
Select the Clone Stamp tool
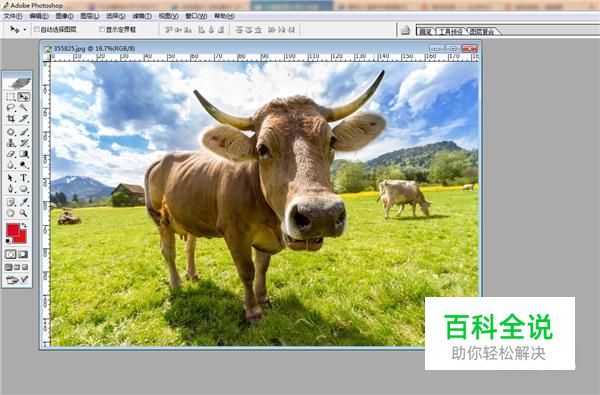11,143
